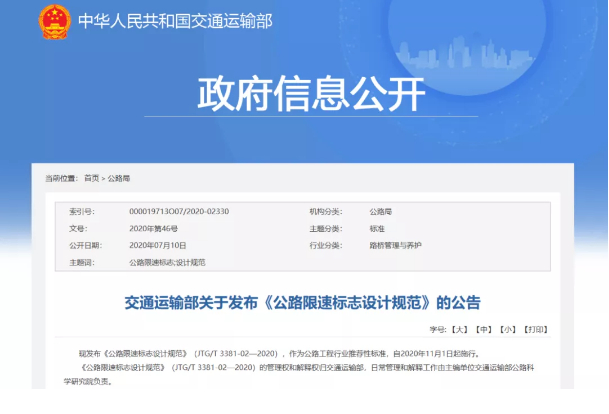
Task: Set font size to 小
Action: [508, 329]
